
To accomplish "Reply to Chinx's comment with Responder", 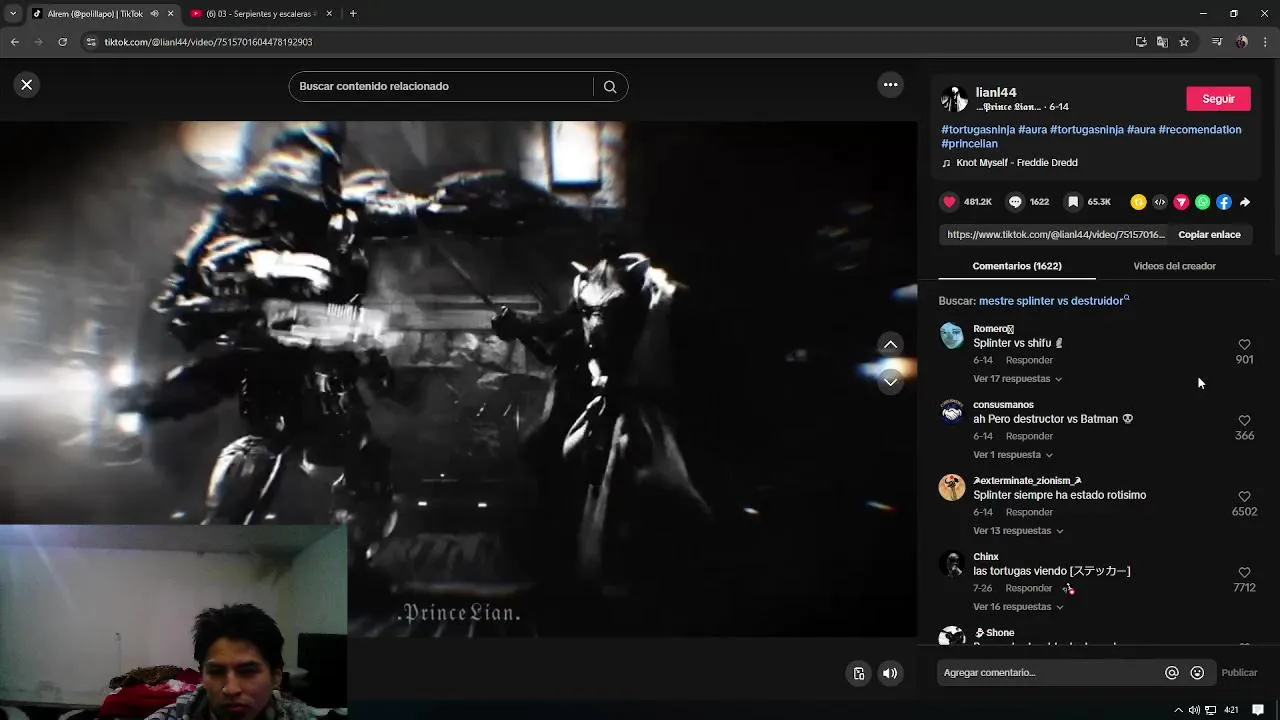I will (x=1029, y=588).
